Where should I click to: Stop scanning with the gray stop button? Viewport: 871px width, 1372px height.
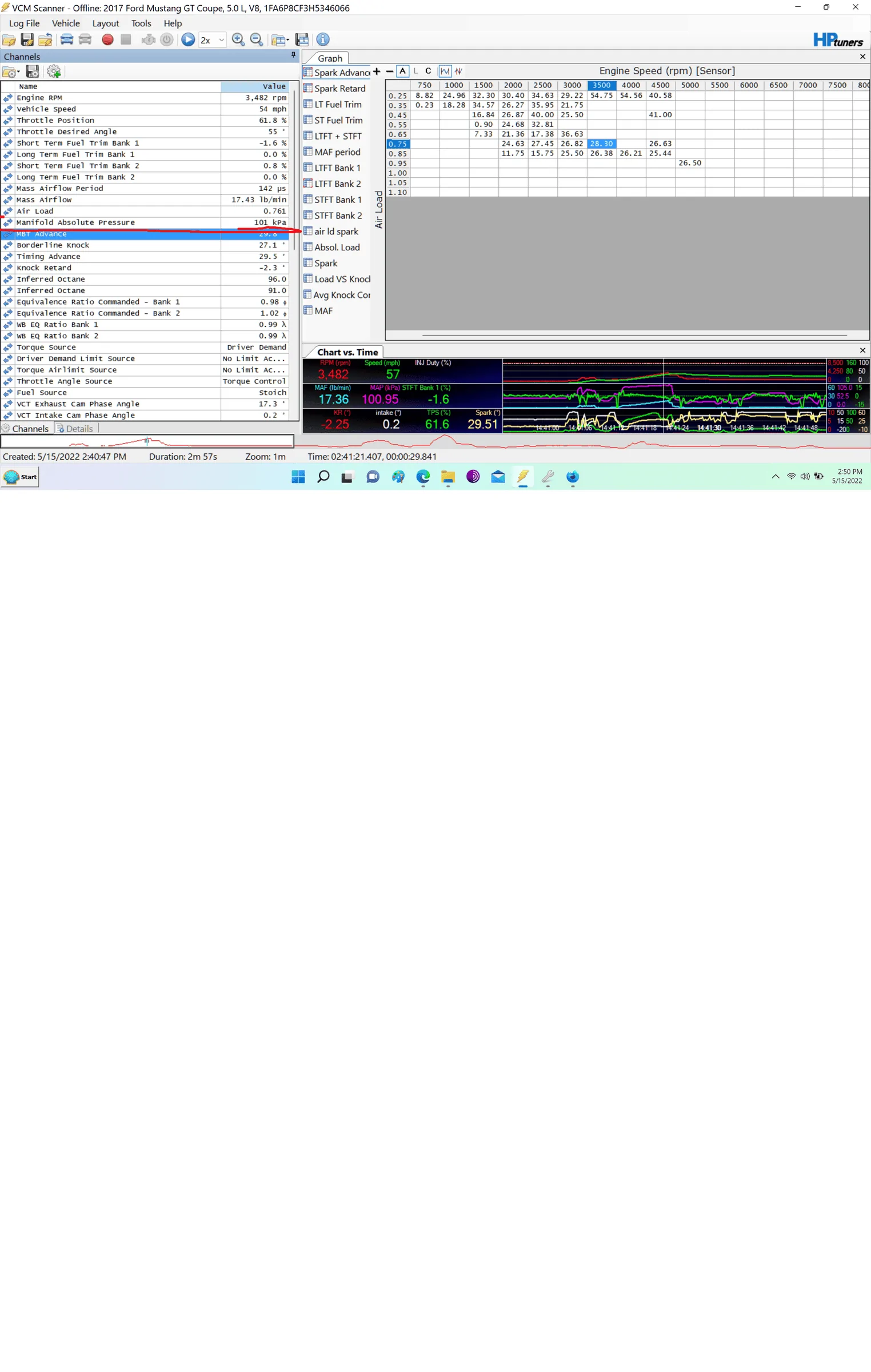click(x=126, y=39)
